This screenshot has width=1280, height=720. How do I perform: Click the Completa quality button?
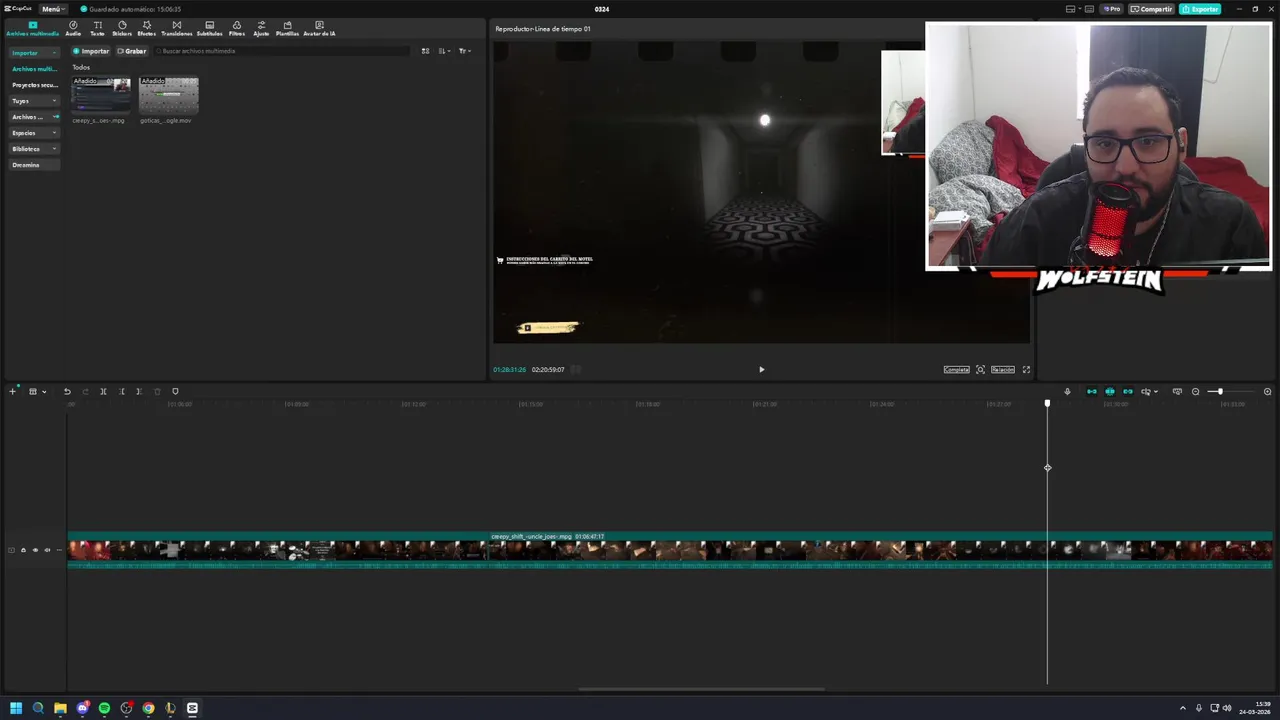click(957, 370)
